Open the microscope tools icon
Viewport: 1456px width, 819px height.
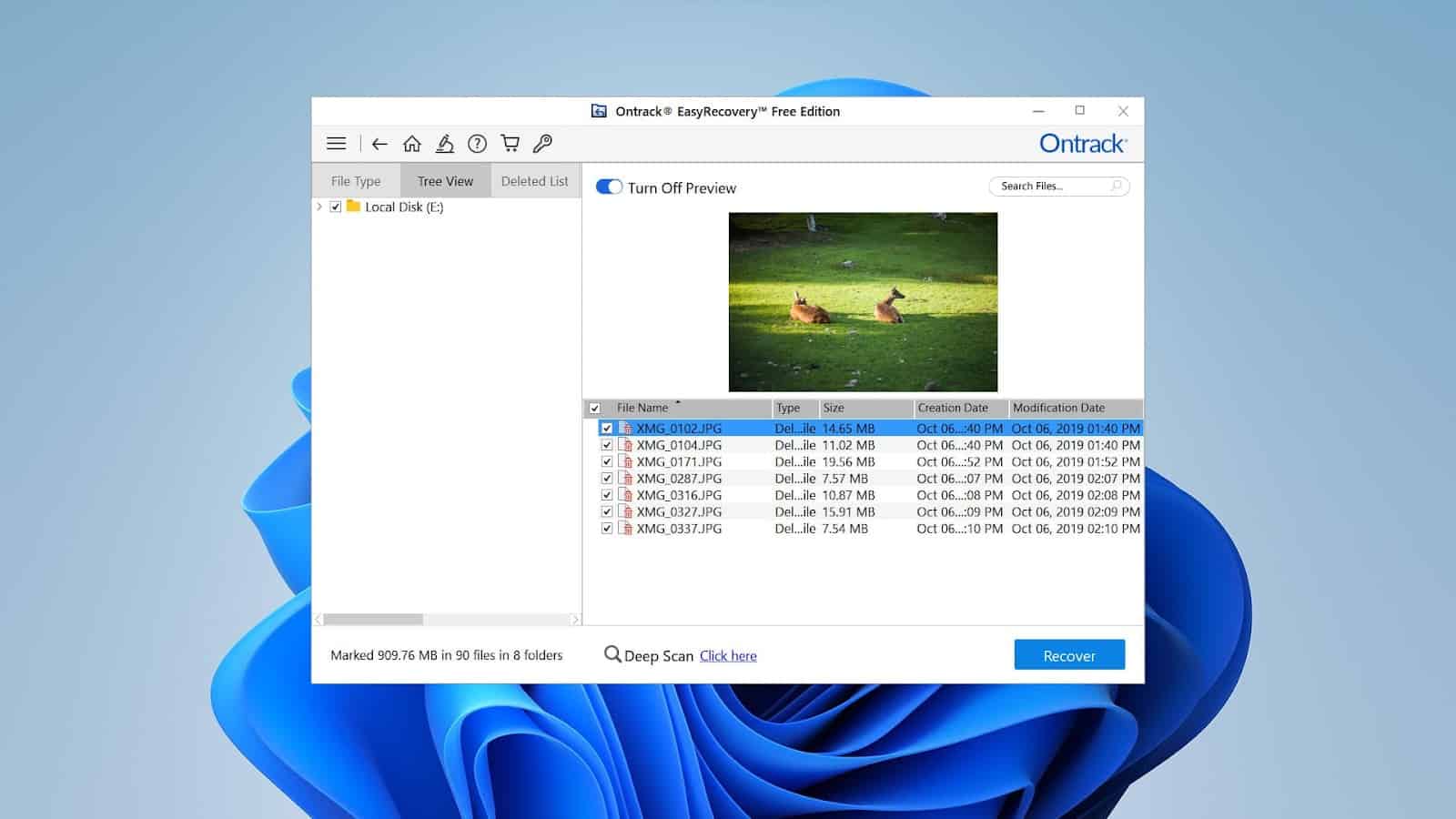pyautogui.click(x=445, y=144)
